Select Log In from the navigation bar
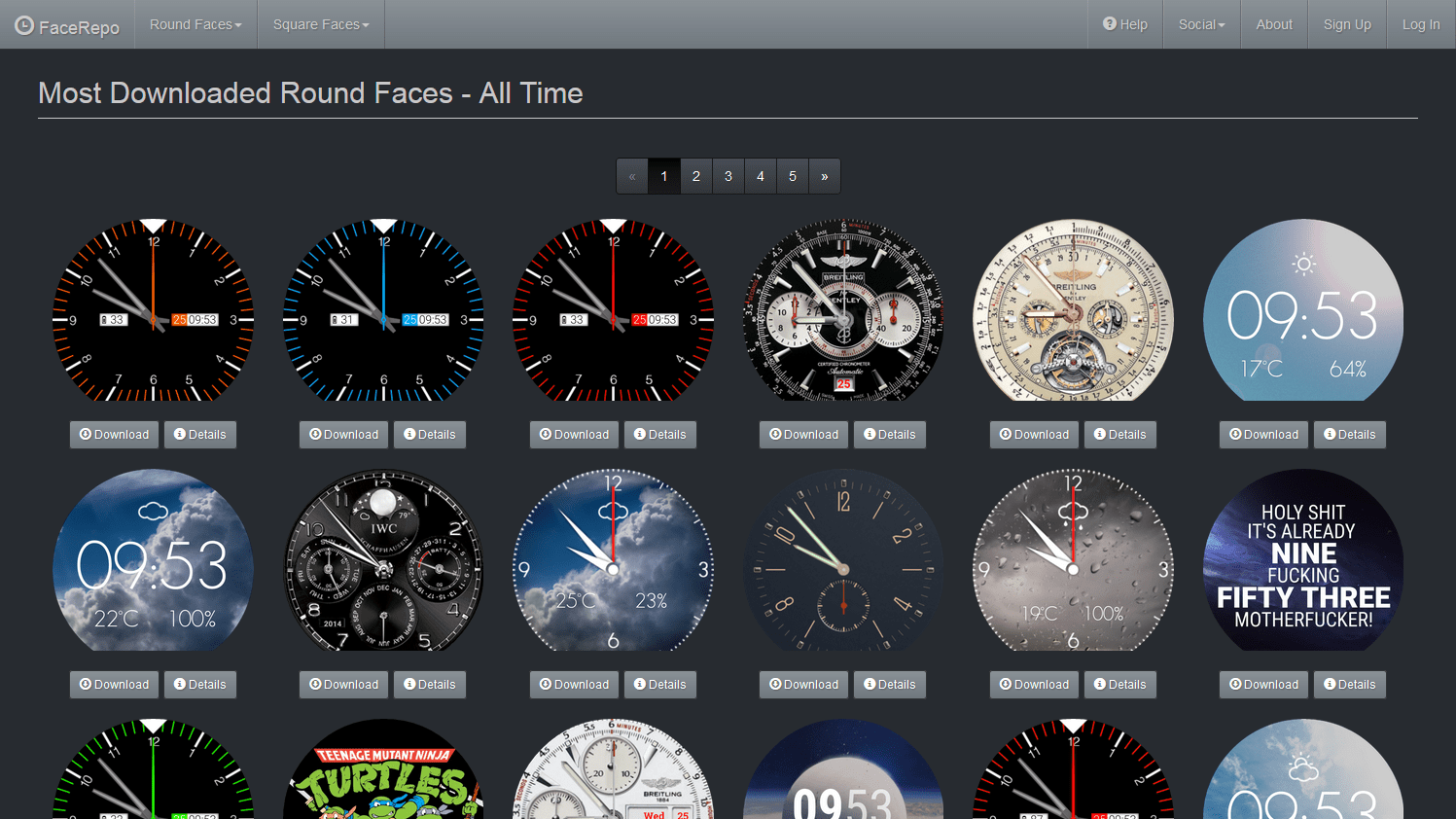Image resolution: width=1456 pixels, height=819 pixels. click(x=1420, y=24)
